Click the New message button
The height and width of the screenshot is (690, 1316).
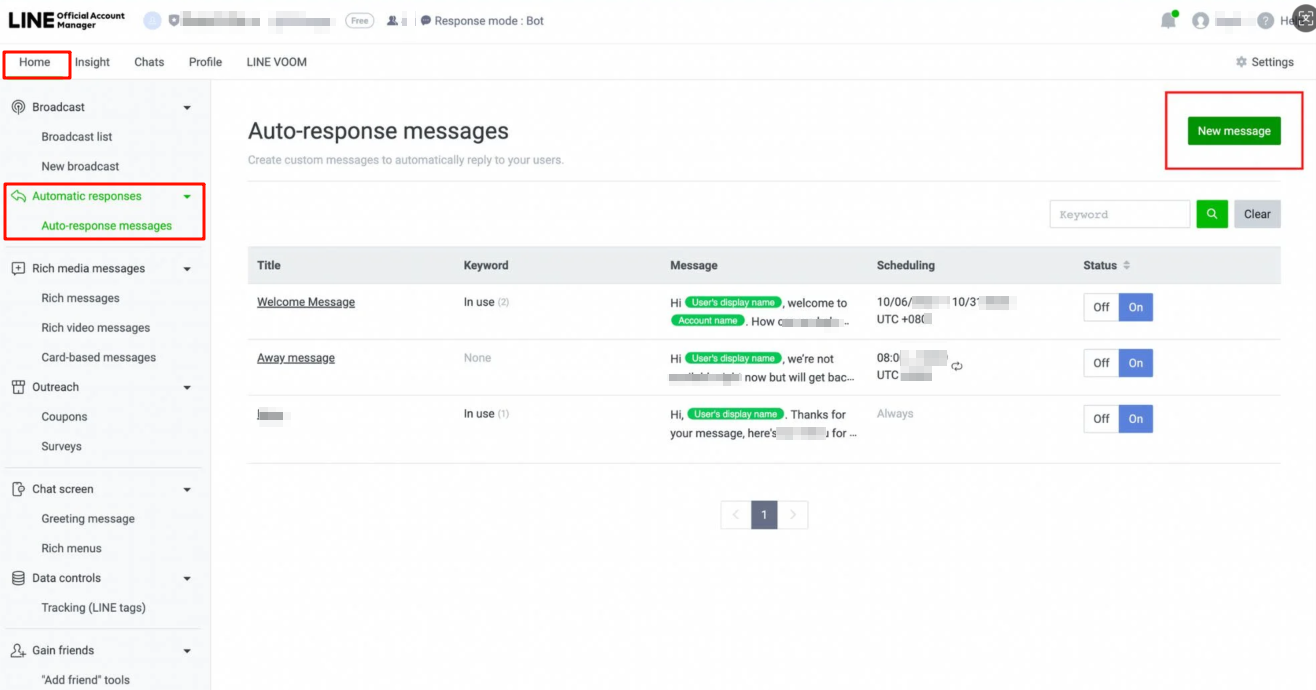(1233, 131)
